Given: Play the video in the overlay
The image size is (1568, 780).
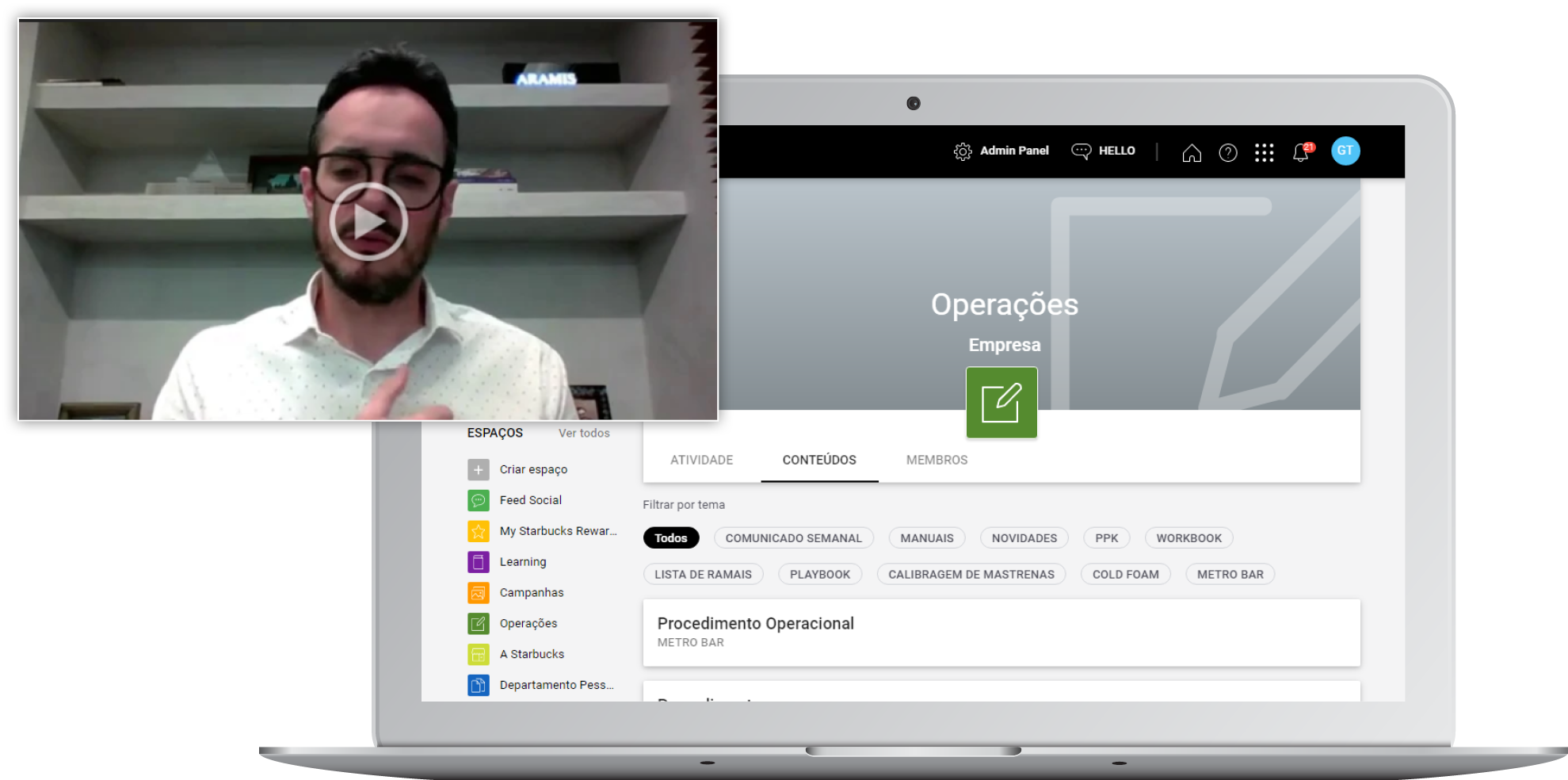Looking at the screenshot, I should (x=368, y=221).
